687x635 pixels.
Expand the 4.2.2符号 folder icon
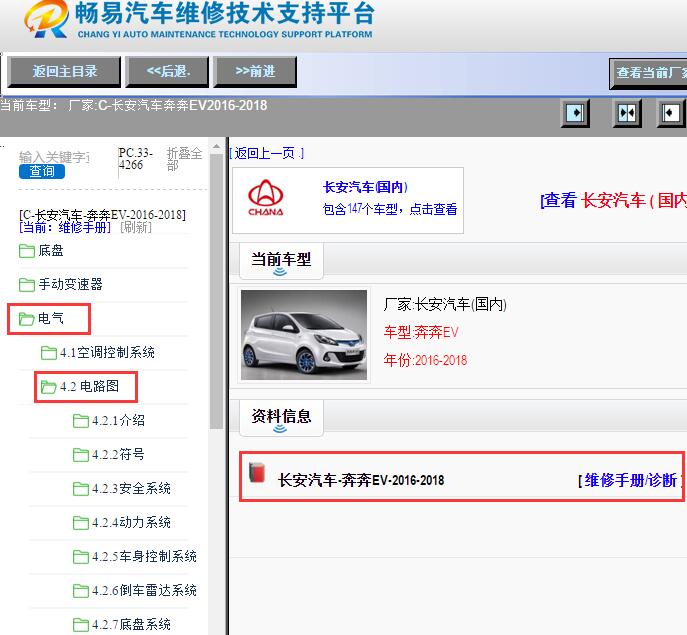pos(81,454)
